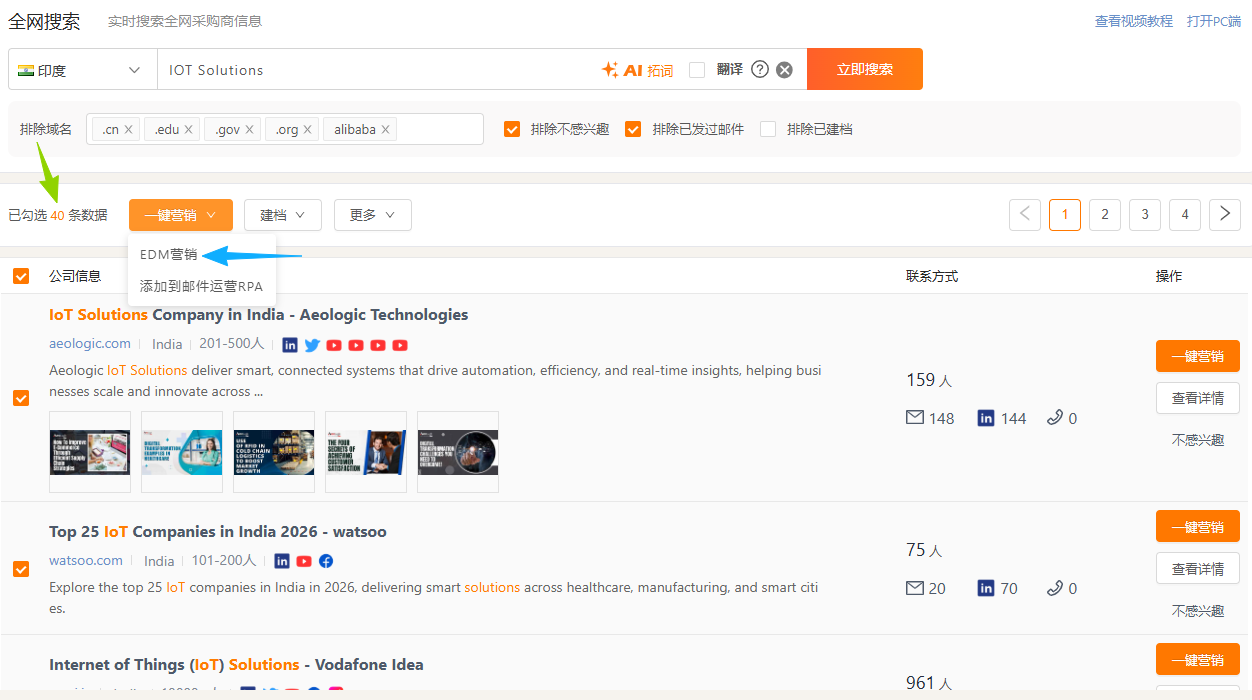Image resolution: width=1252 pixels, height=700 pixels.
Task: Open the Aeologic Technologies result title
Action: click(258, 314)
